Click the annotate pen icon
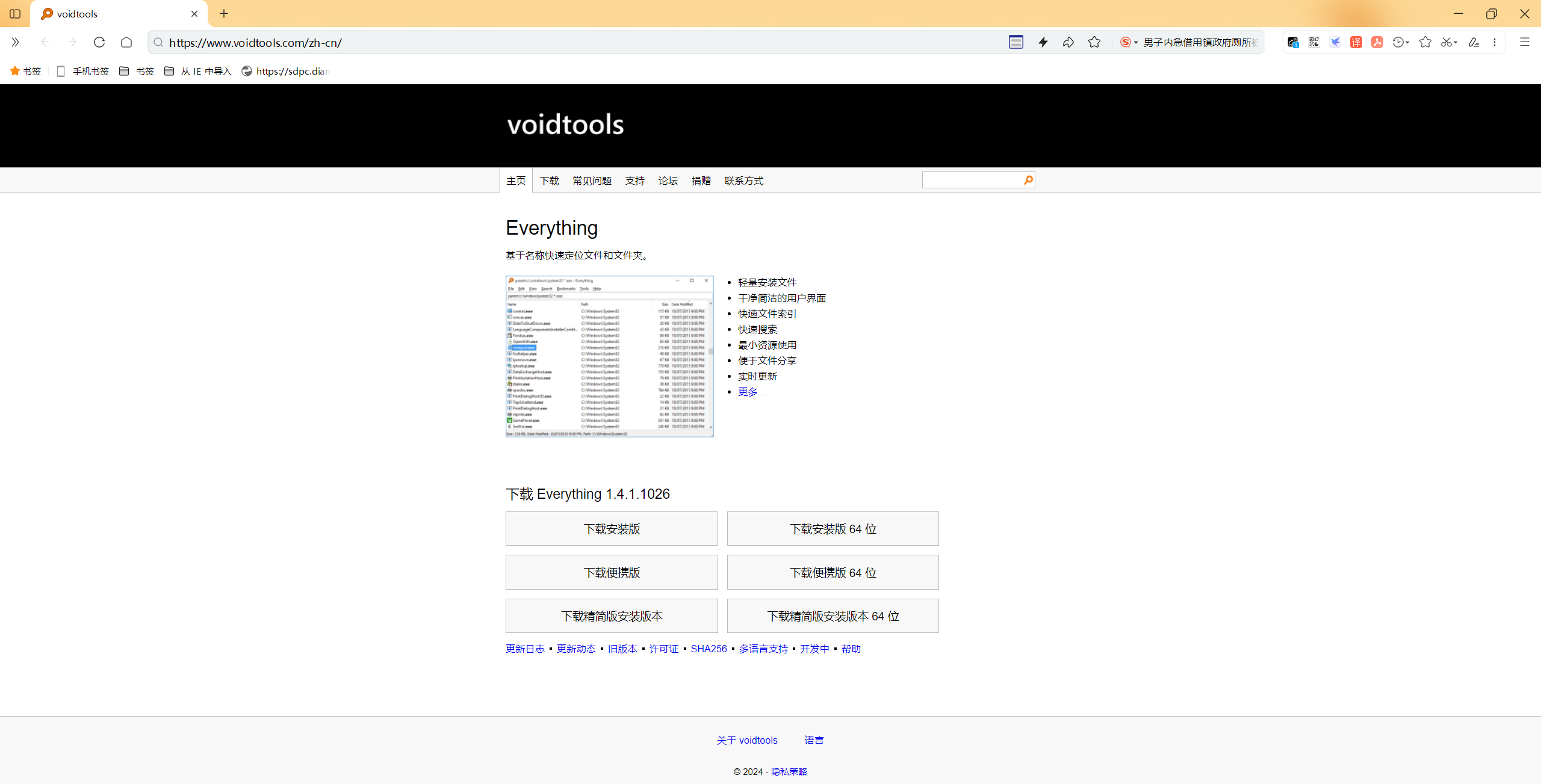Viewport: 1541px width, 784px height. coord(1474,42)
